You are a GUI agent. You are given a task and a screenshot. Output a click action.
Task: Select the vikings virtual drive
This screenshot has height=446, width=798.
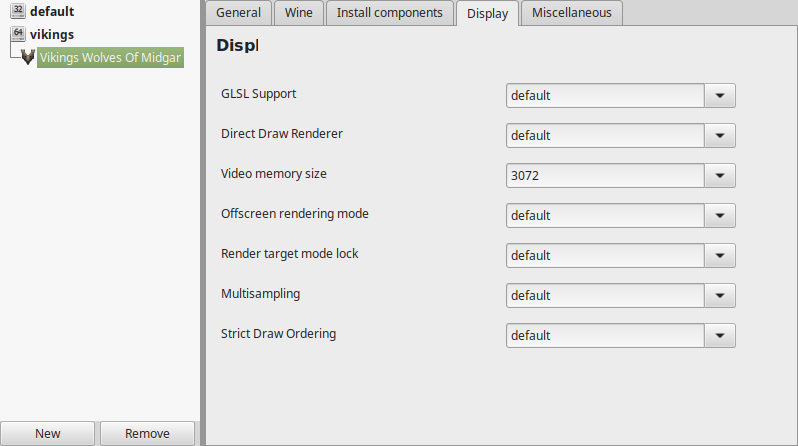[52, 35]
